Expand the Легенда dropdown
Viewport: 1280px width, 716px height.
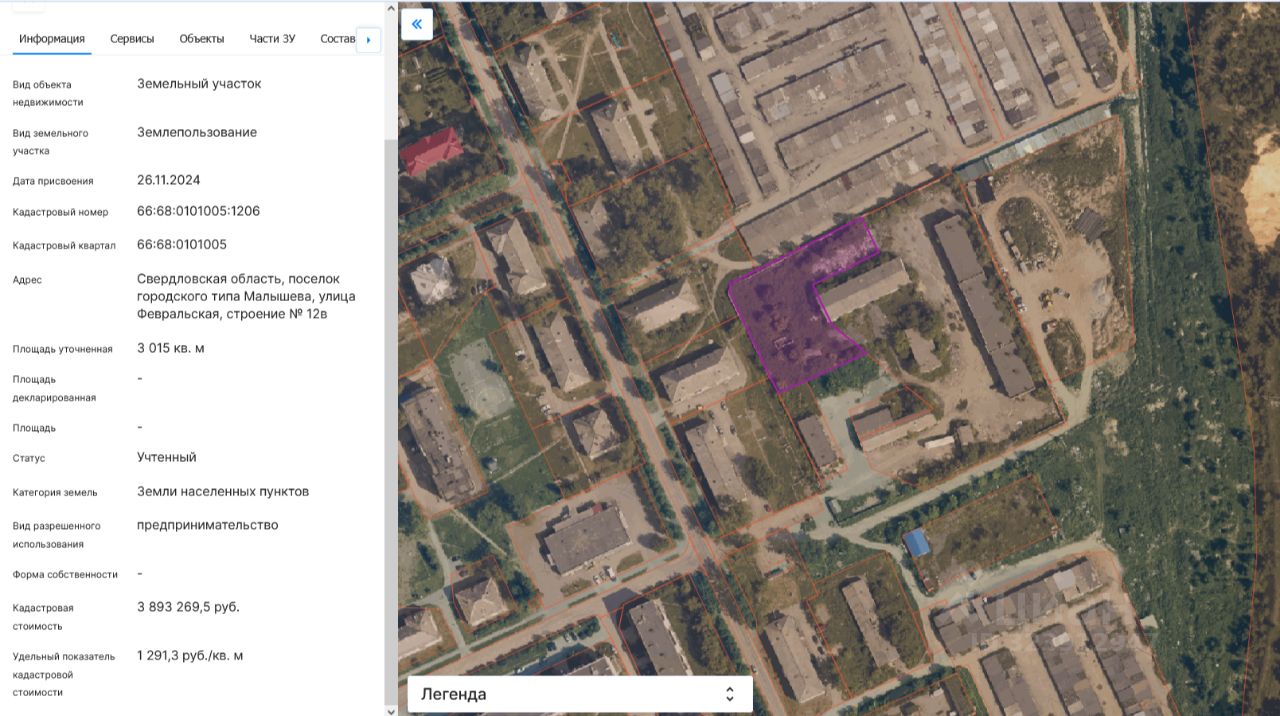(580, 694)
